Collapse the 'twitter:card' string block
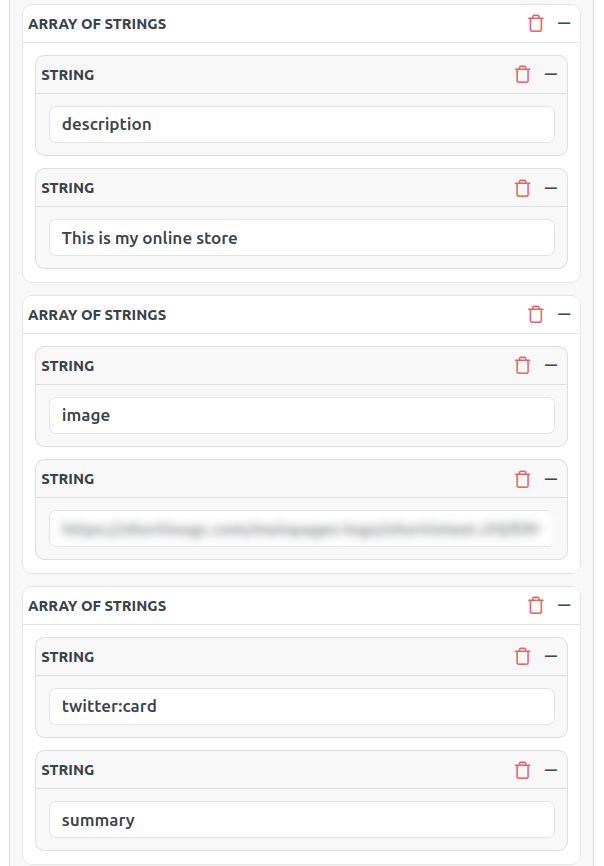Image resolution: width=604 pixels, height=866 pixels. point(550,657)
